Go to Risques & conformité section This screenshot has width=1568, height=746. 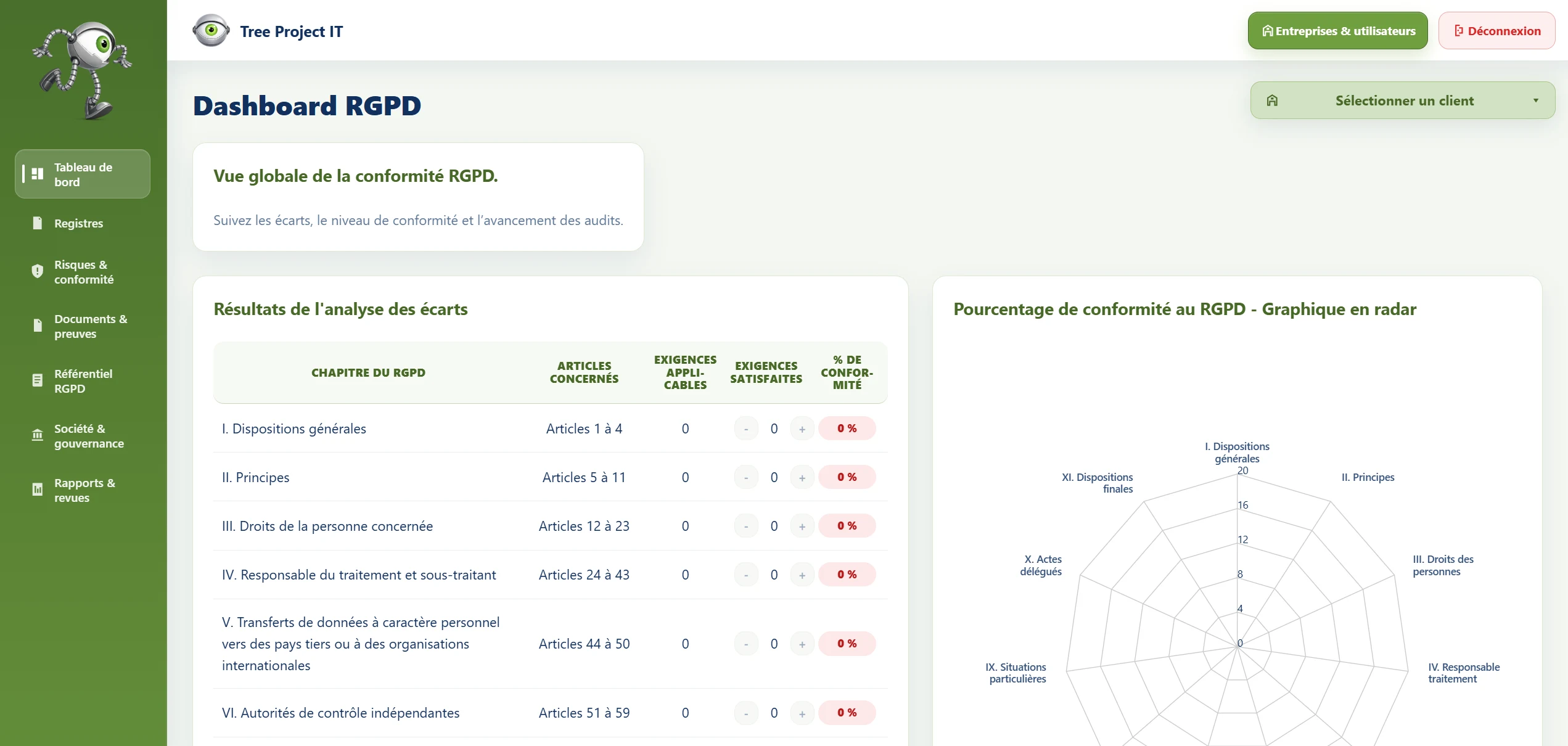point(83,272)
